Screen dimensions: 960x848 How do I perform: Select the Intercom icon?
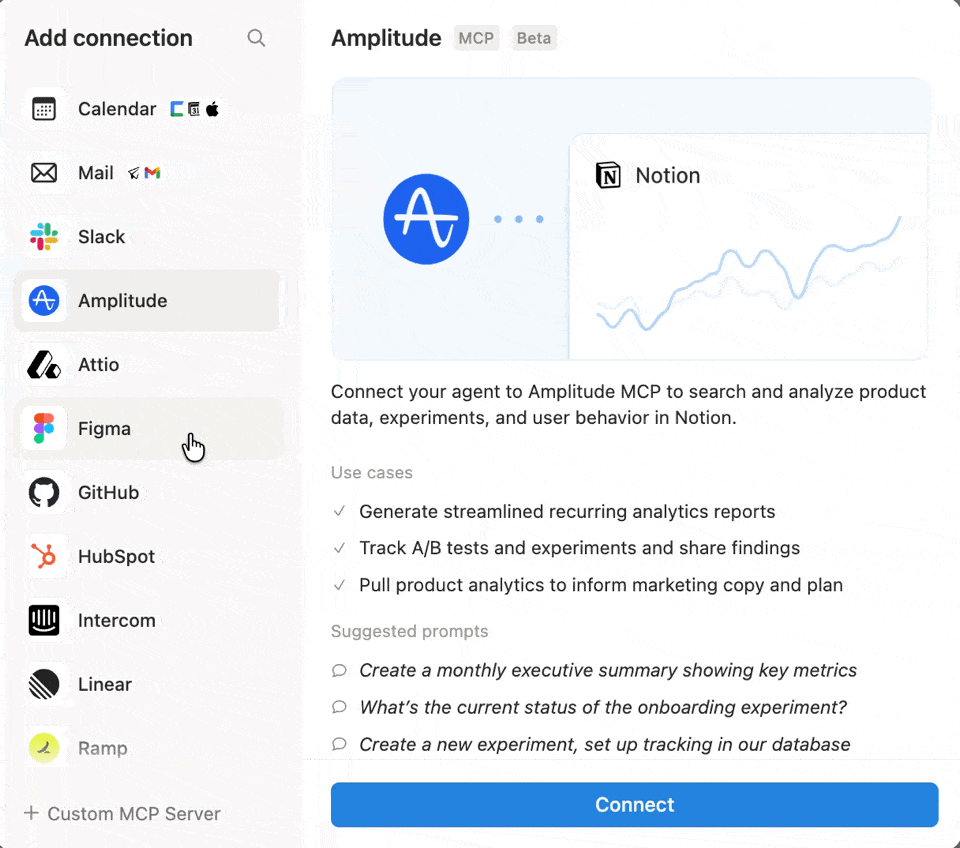tap(44, 621)
